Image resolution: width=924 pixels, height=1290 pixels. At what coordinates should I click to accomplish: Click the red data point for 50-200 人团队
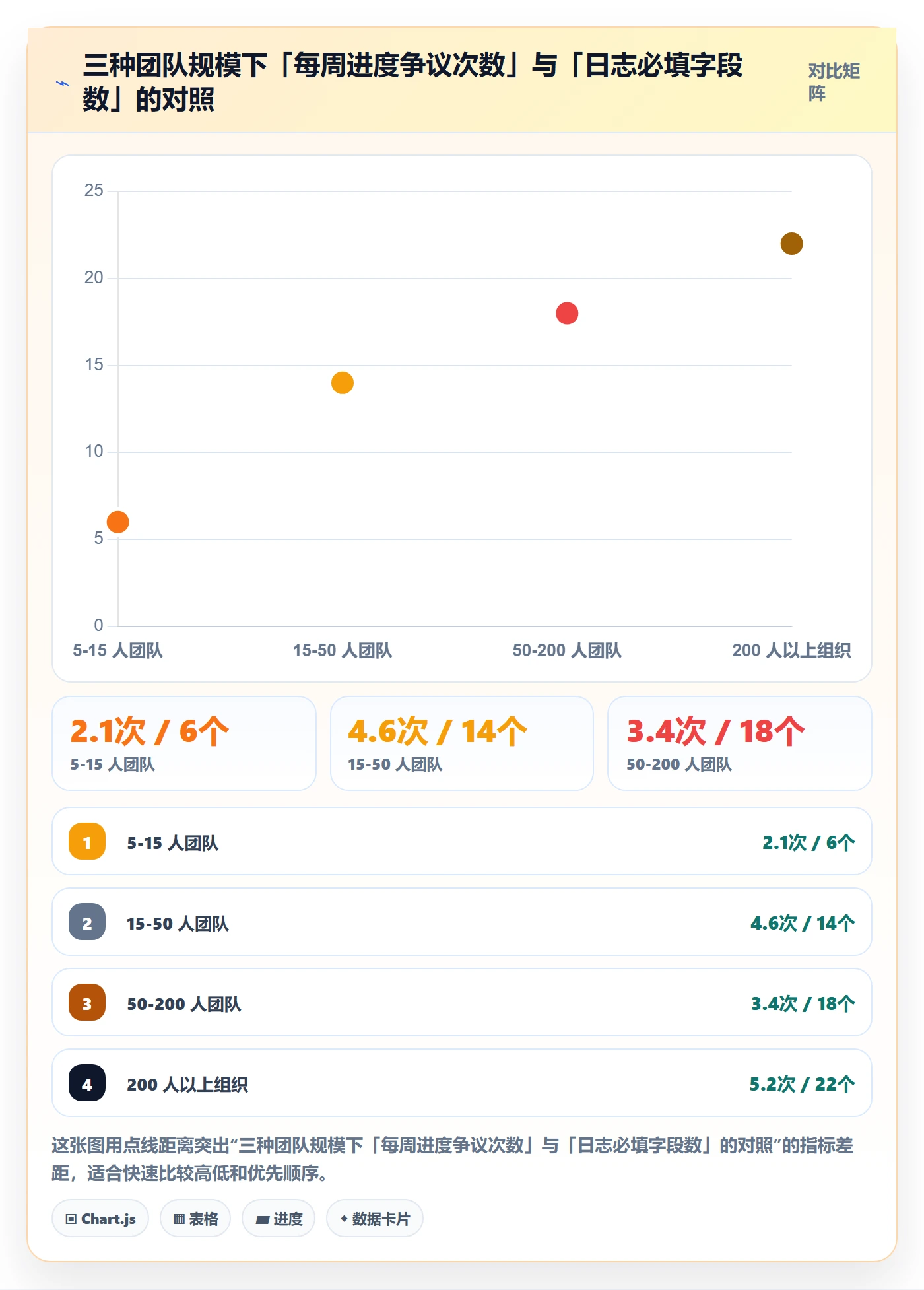tap(567, 313)
